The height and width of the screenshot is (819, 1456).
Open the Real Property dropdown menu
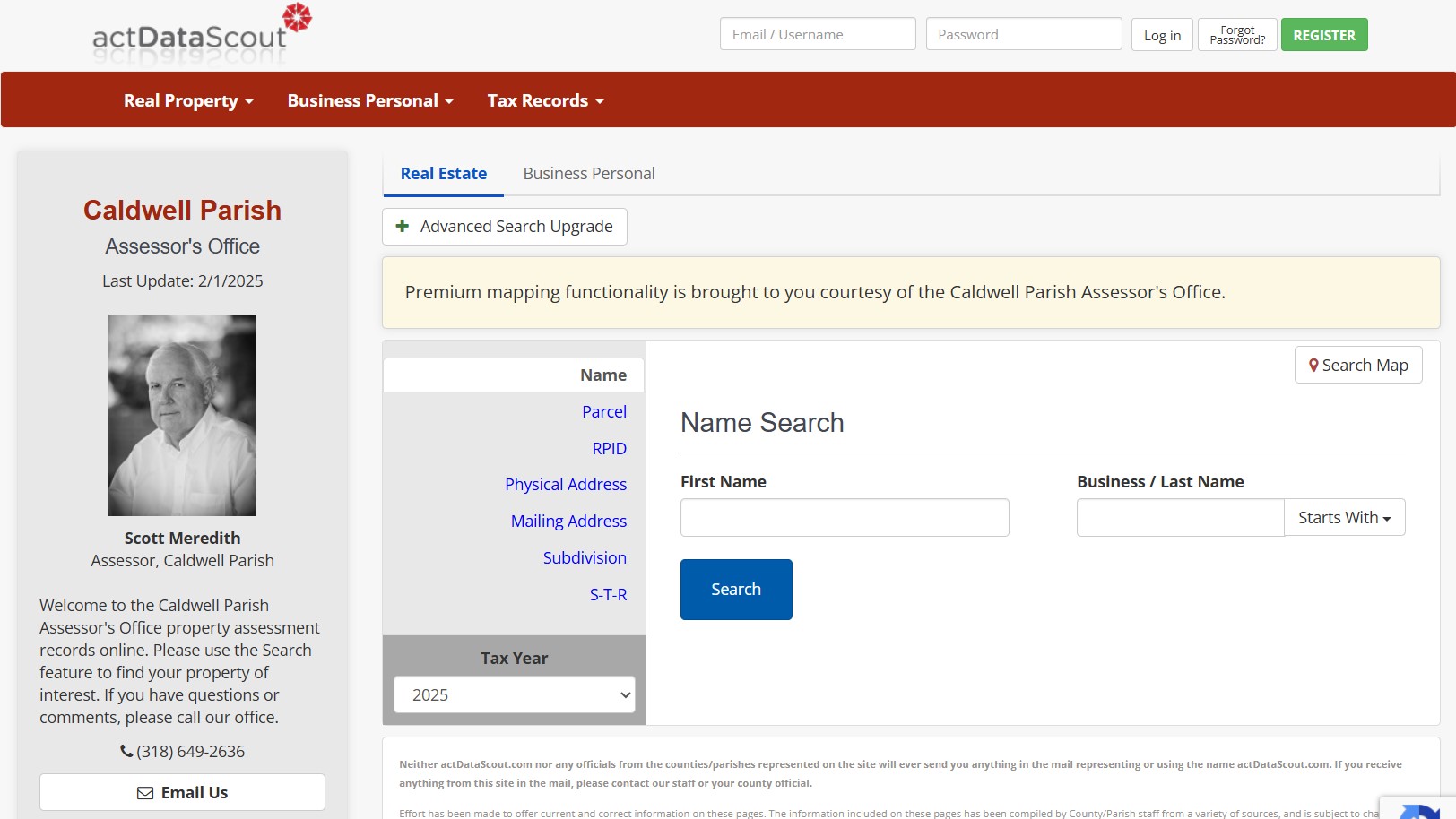188,100
